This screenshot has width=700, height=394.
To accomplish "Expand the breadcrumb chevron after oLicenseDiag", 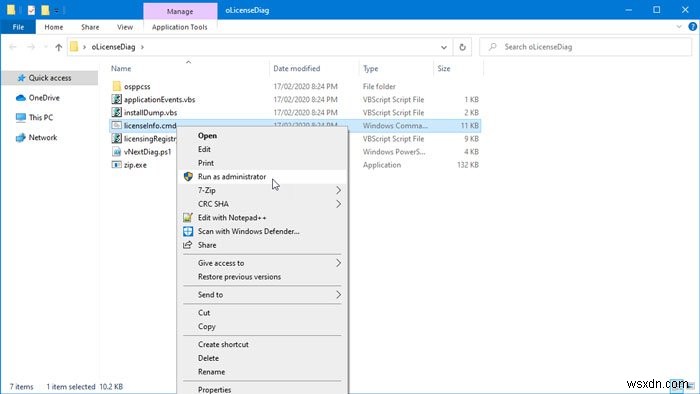I will click(142, 47).
